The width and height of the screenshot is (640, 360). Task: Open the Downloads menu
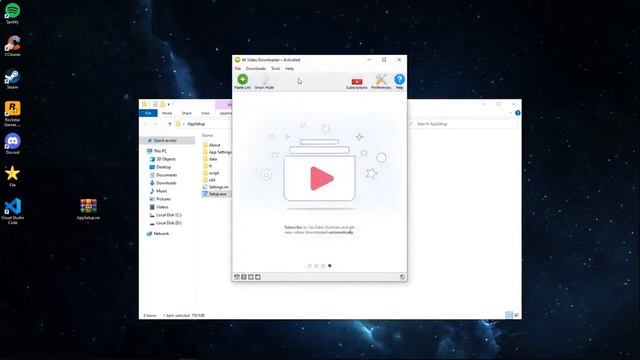pyautogui.click(x=256, y=69)
